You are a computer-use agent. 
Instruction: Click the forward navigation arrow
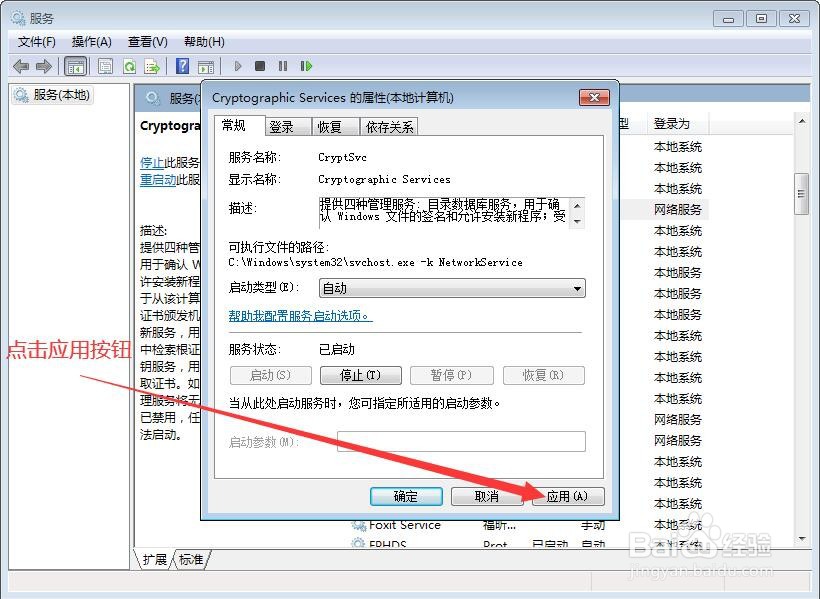[42, 66]
